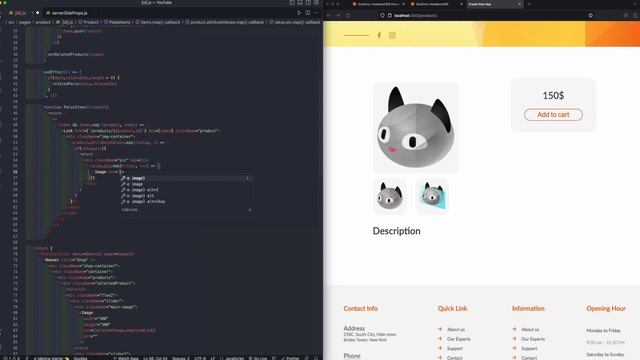Click the shield icon in the address bar

(382, 15)
